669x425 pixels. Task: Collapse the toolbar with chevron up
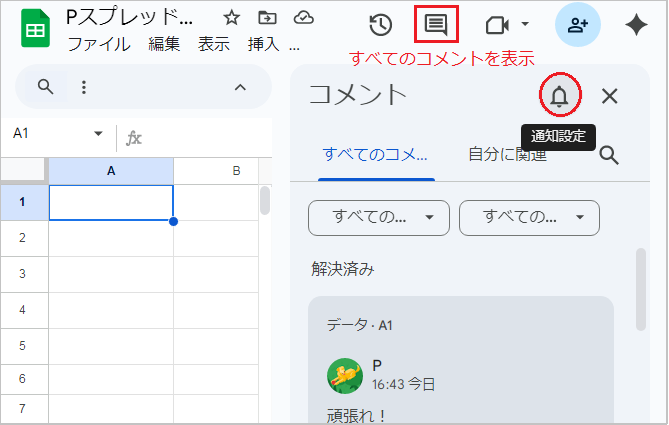coord(240,87)
